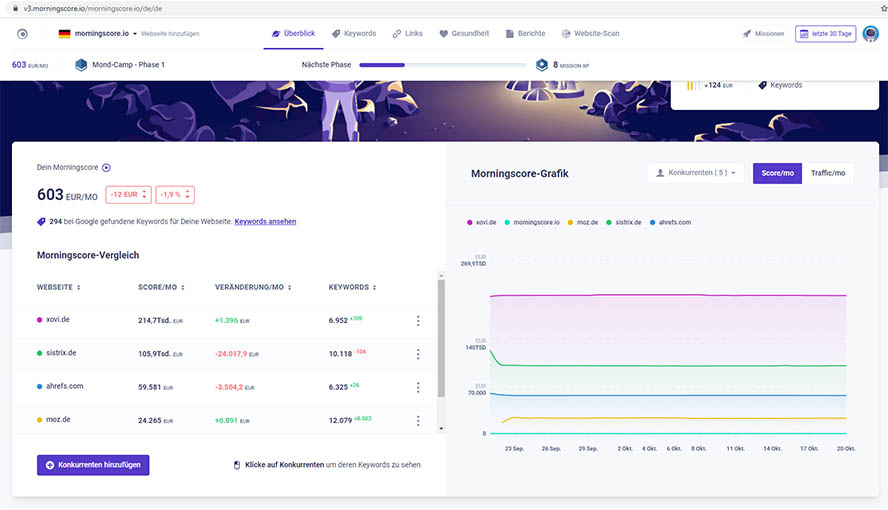This screenshot has width=888, height=510.
Task: Click the German flag icon
Action: [65, 34]
